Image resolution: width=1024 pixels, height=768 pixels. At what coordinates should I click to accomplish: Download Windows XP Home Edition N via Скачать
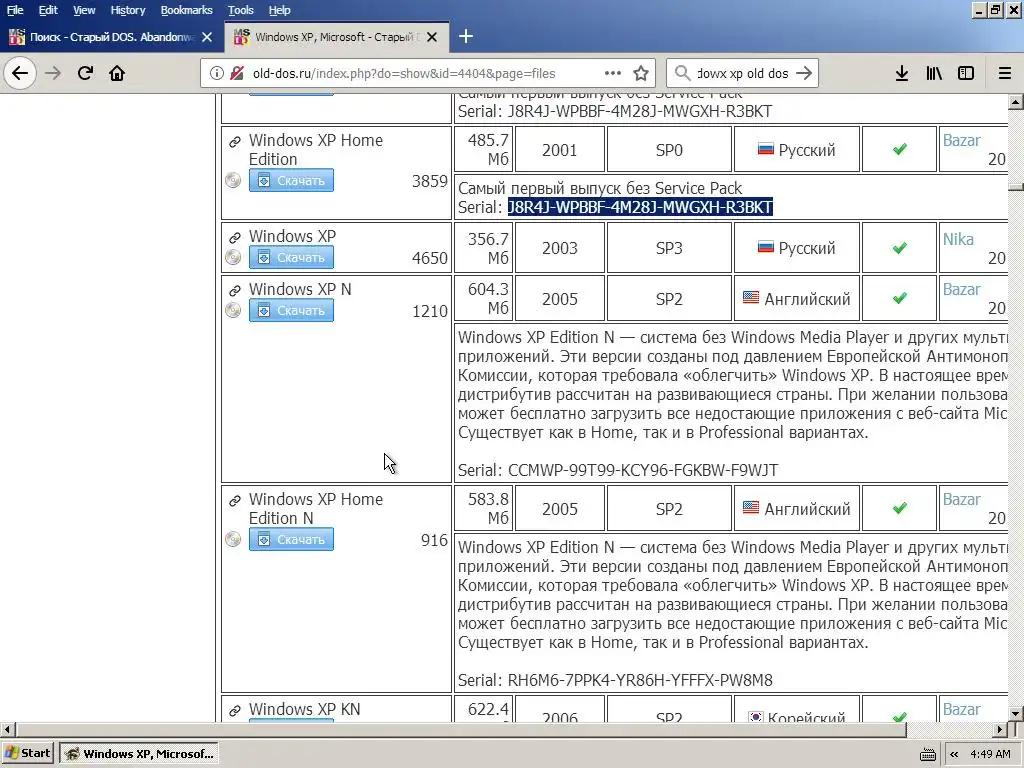coord(291,539)
